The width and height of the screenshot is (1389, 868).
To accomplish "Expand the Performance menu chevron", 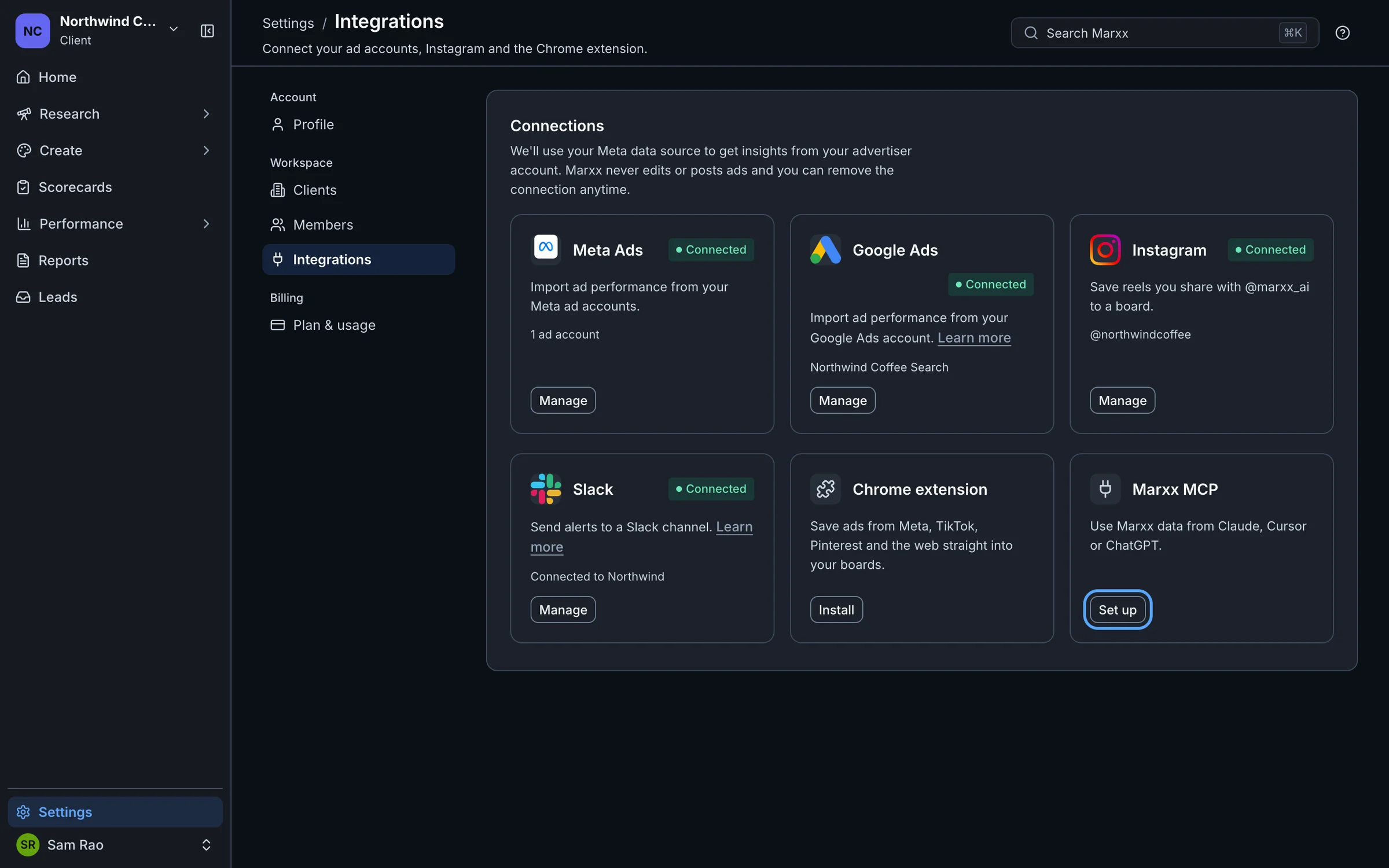I will [x=206, y=224].
